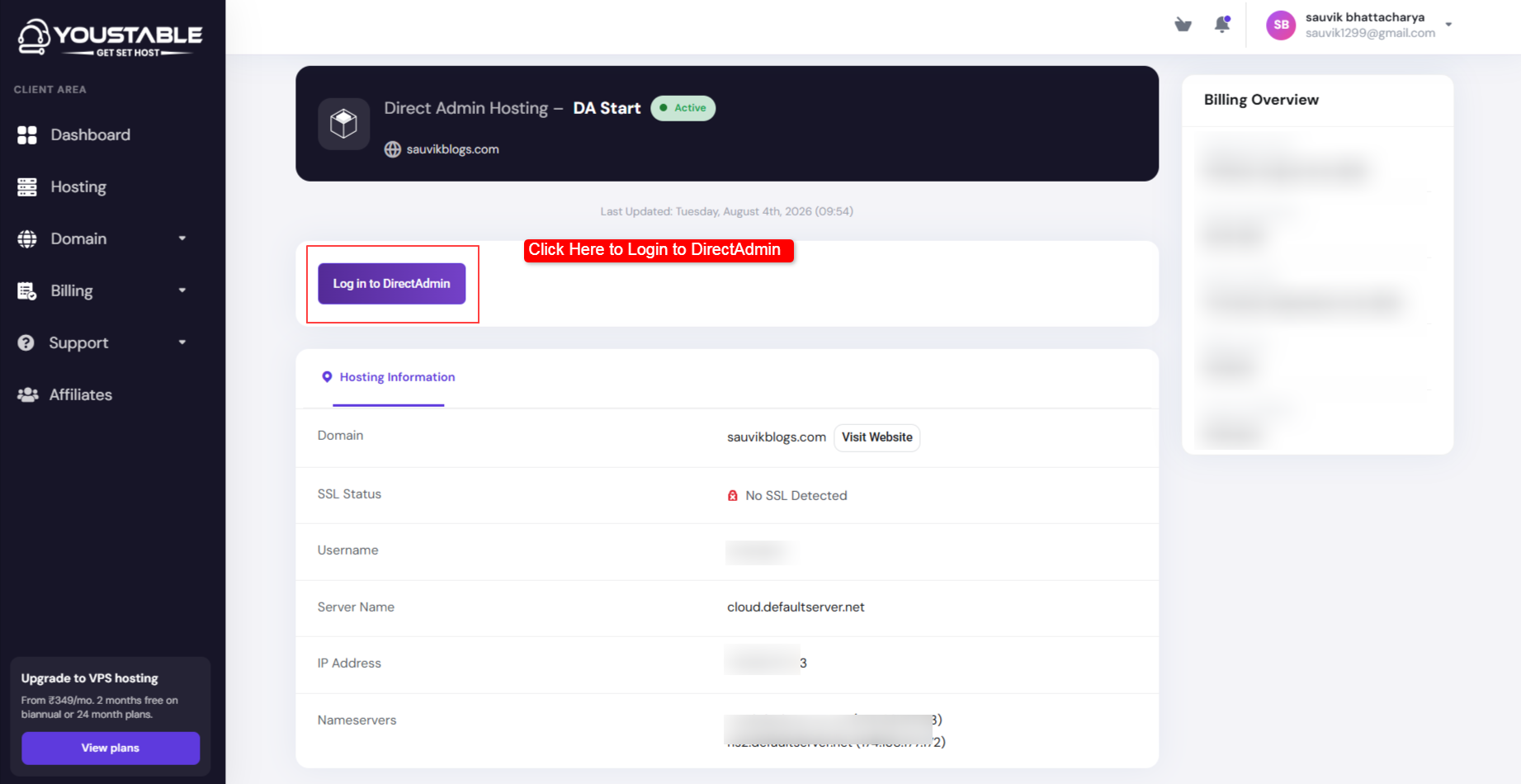
Task: Click the DA Start plan name
Action: [x=607, y=109]
